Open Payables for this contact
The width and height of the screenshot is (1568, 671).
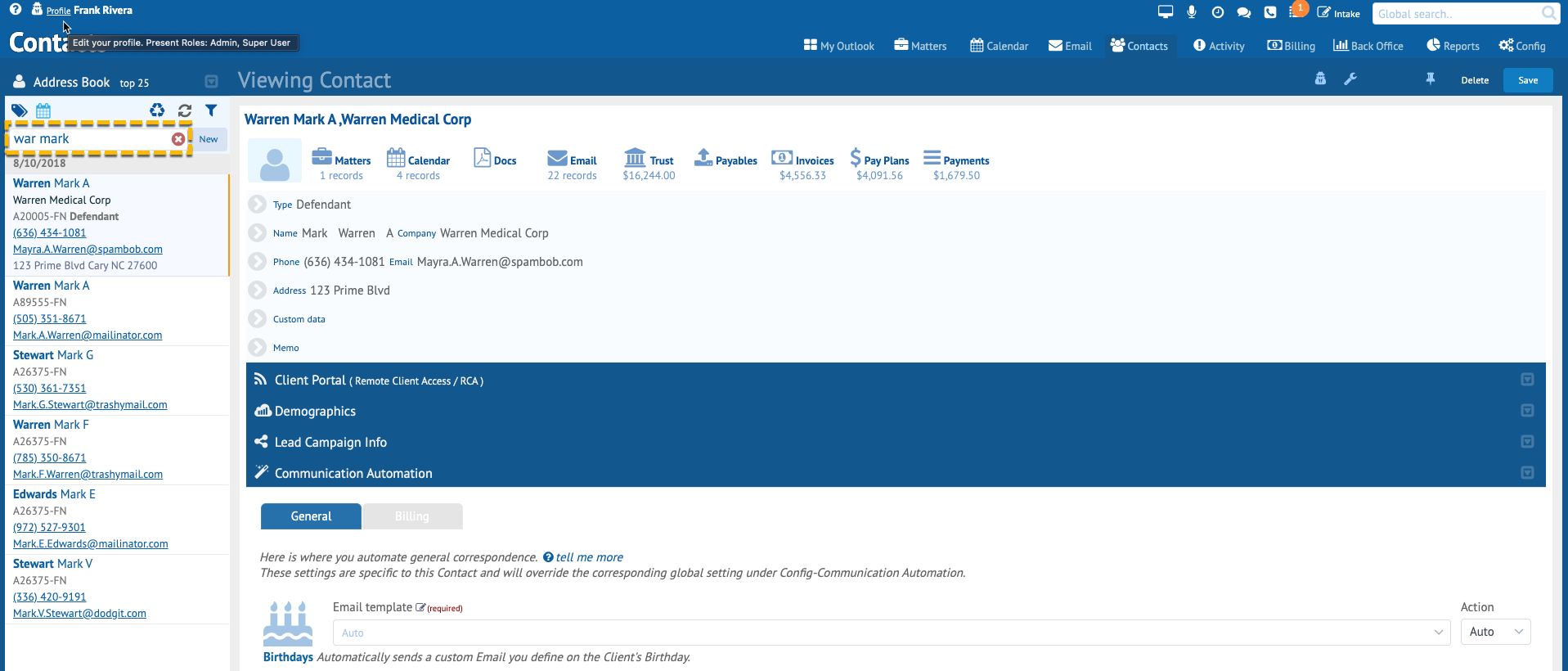click(x=726, y=159)
